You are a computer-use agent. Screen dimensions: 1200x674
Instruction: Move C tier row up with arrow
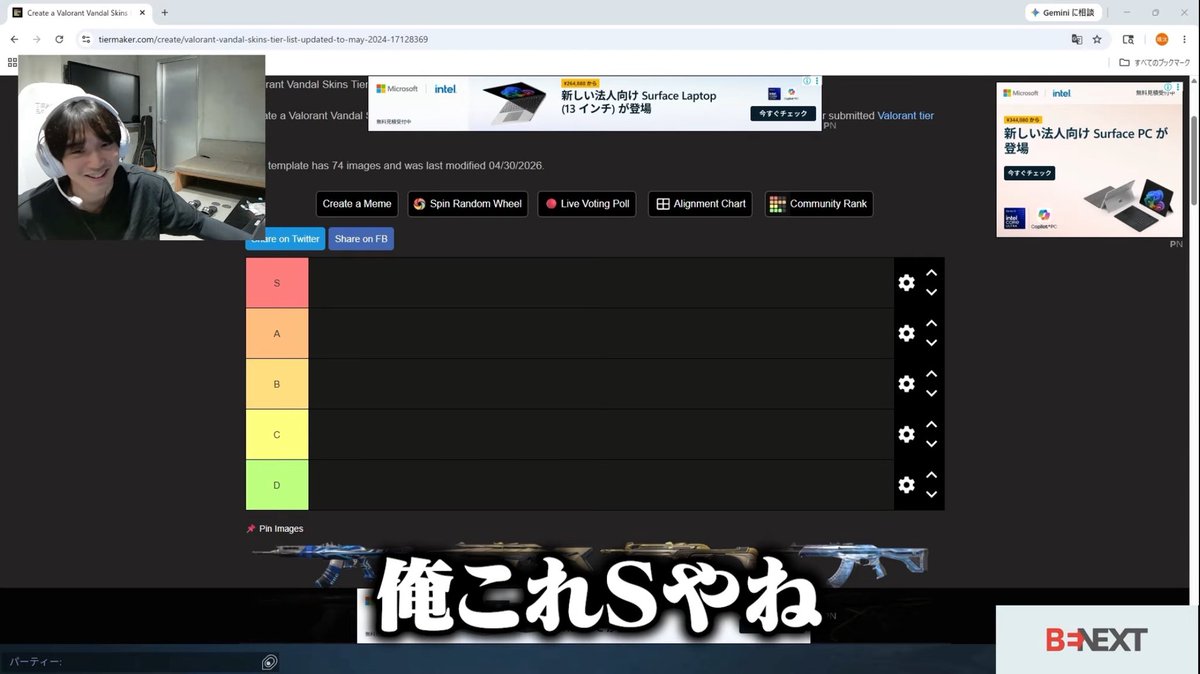(x=931, y=424)
